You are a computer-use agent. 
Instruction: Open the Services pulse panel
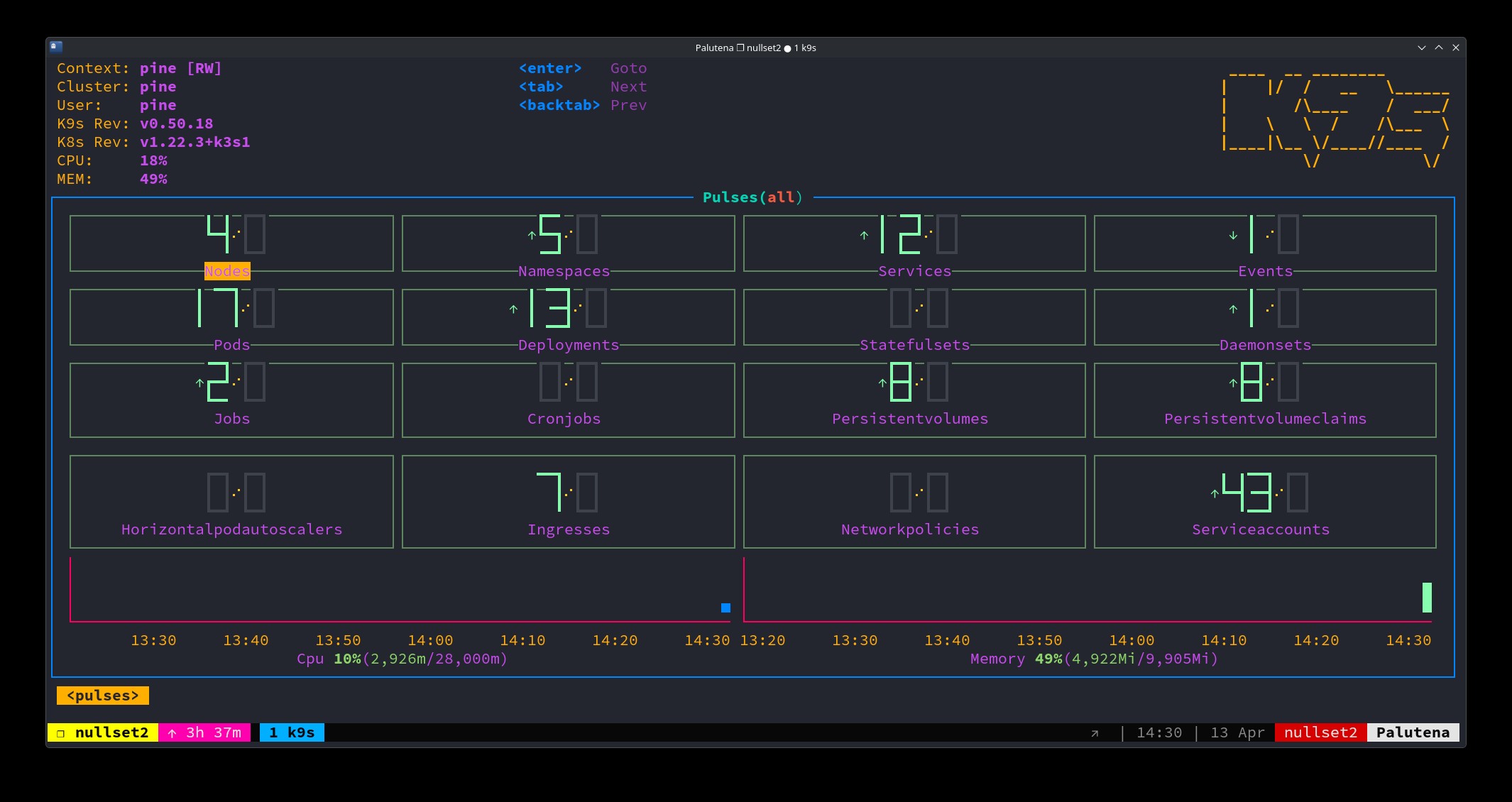[x=914, y=243]
